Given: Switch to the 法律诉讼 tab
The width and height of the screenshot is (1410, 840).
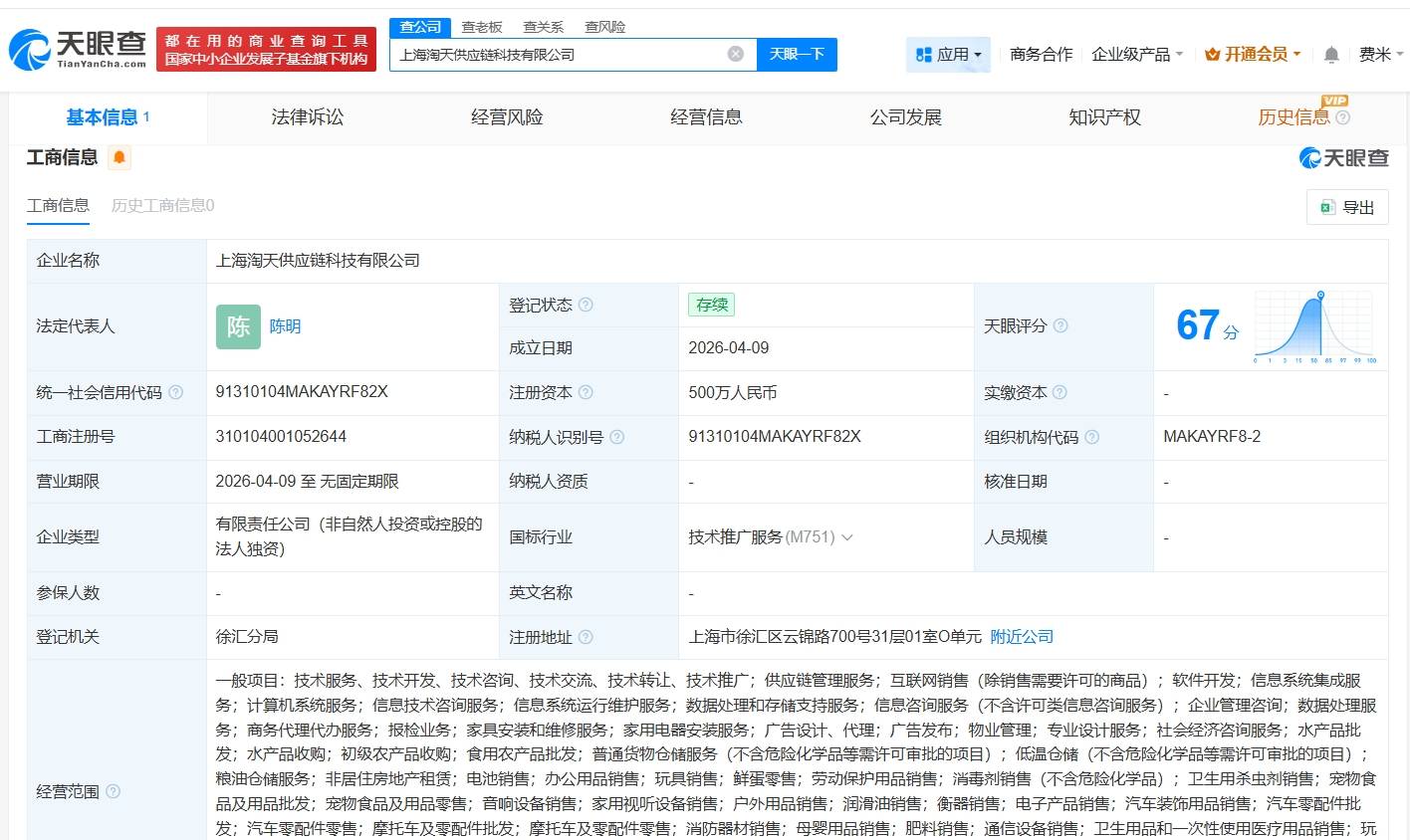Looking at the screenshot, I should coord(307,116).
